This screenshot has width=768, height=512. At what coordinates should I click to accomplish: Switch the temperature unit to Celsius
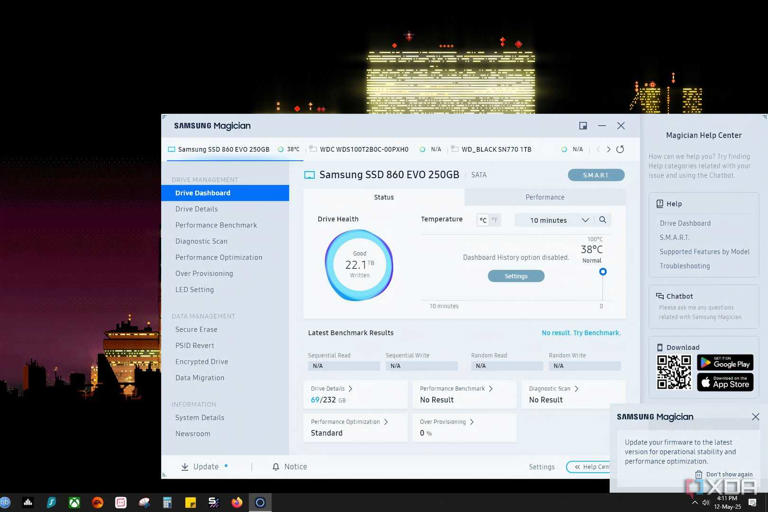[x=483, y=220]
